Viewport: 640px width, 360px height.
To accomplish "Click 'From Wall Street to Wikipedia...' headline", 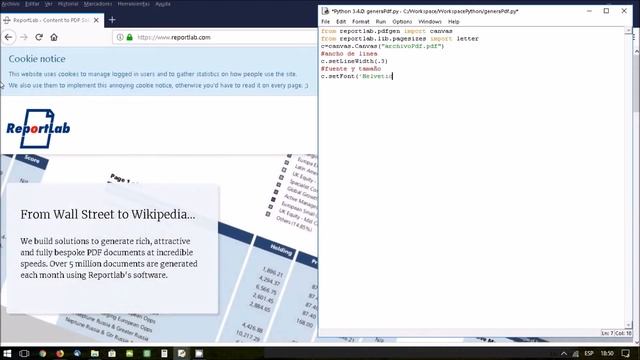I will click(108, 214).
